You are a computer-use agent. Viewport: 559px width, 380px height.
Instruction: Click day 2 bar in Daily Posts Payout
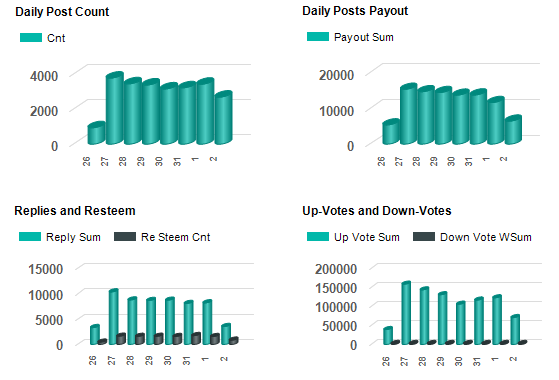click(x=513, y=130)
